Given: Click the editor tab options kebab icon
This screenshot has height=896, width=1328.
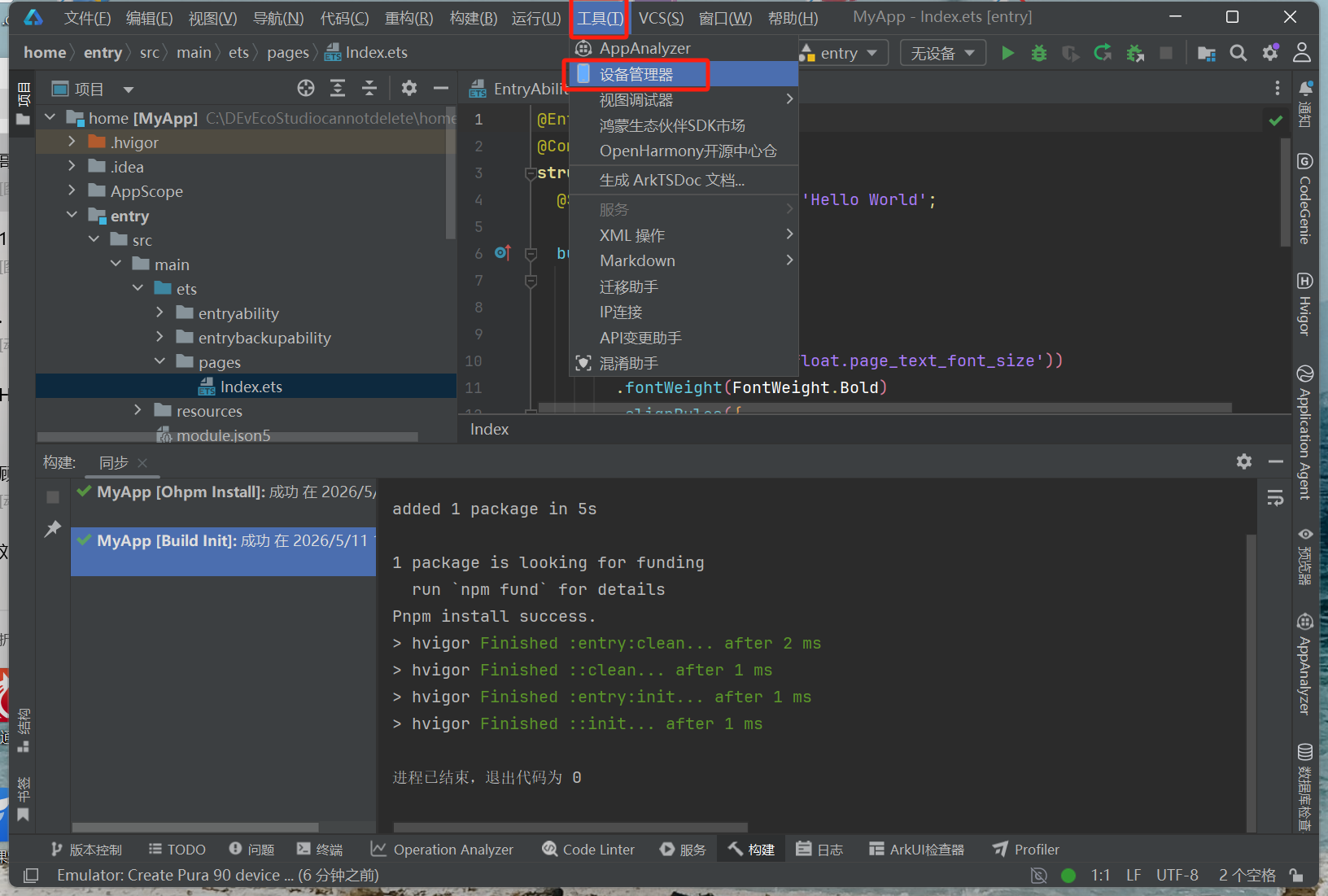Looking at the screenshot, I should tap(1278, 88).
